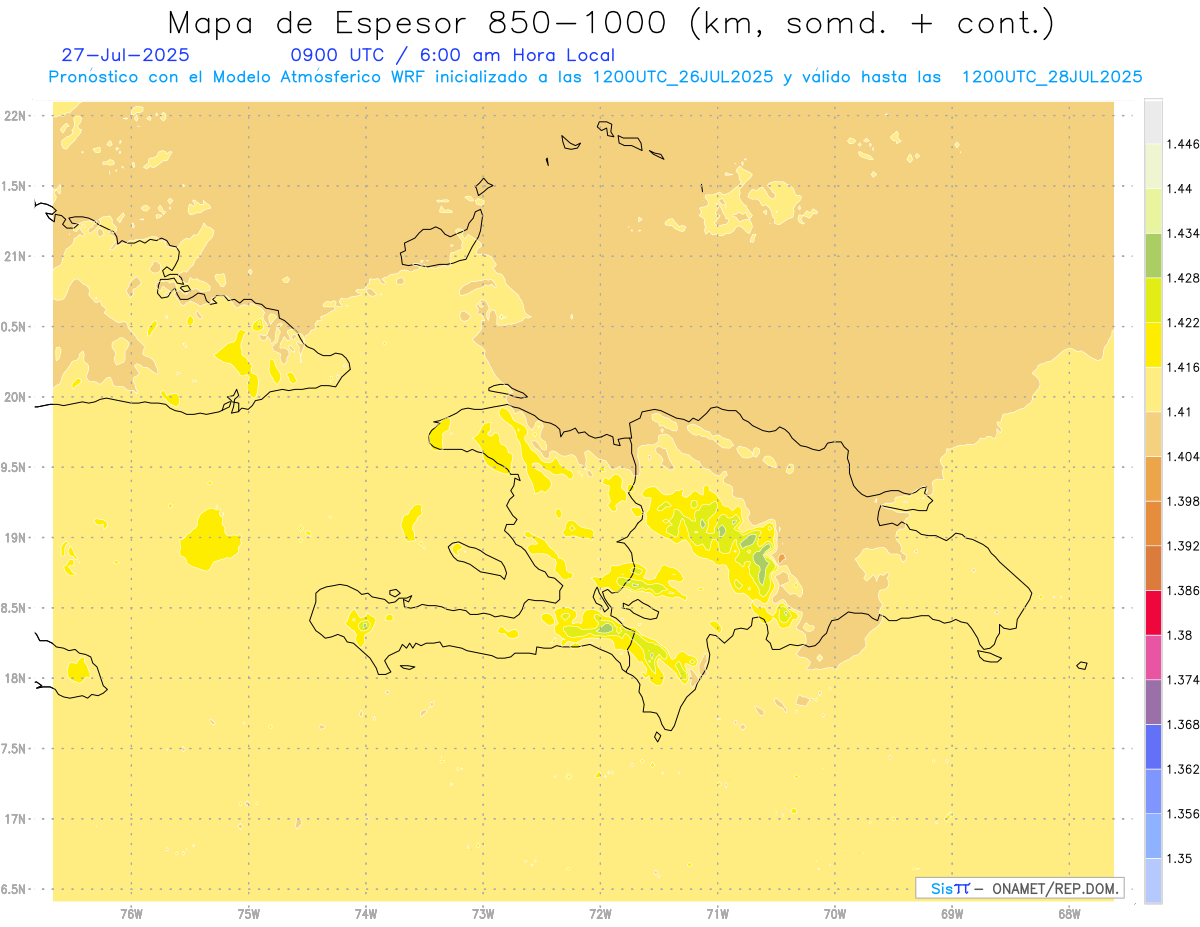1200x927 pixels.
Task: Click the initialization time '1200UTC_26JUL2025'
Action: coord(683,77)
